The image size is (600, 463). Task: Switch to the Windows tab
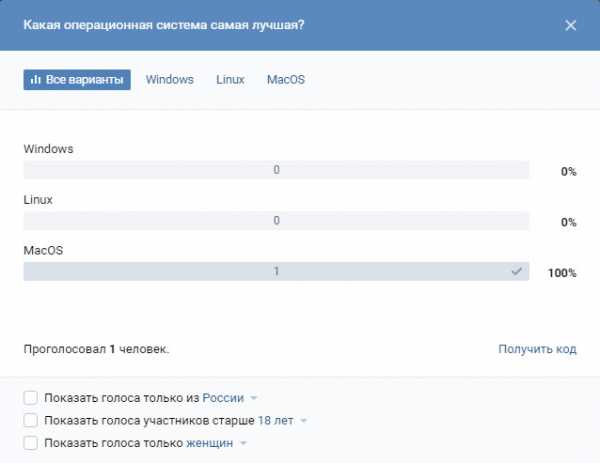point(170,80)
